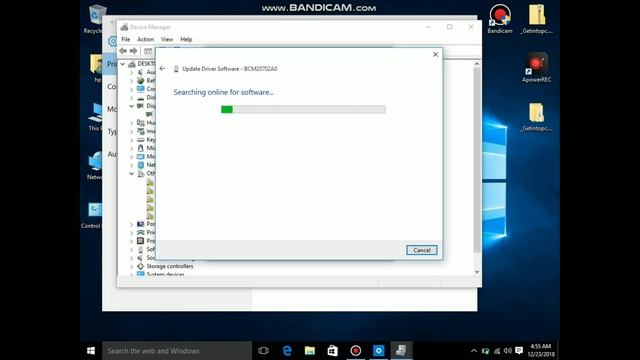Open the top Getintopc zip folder

point(537,19)
